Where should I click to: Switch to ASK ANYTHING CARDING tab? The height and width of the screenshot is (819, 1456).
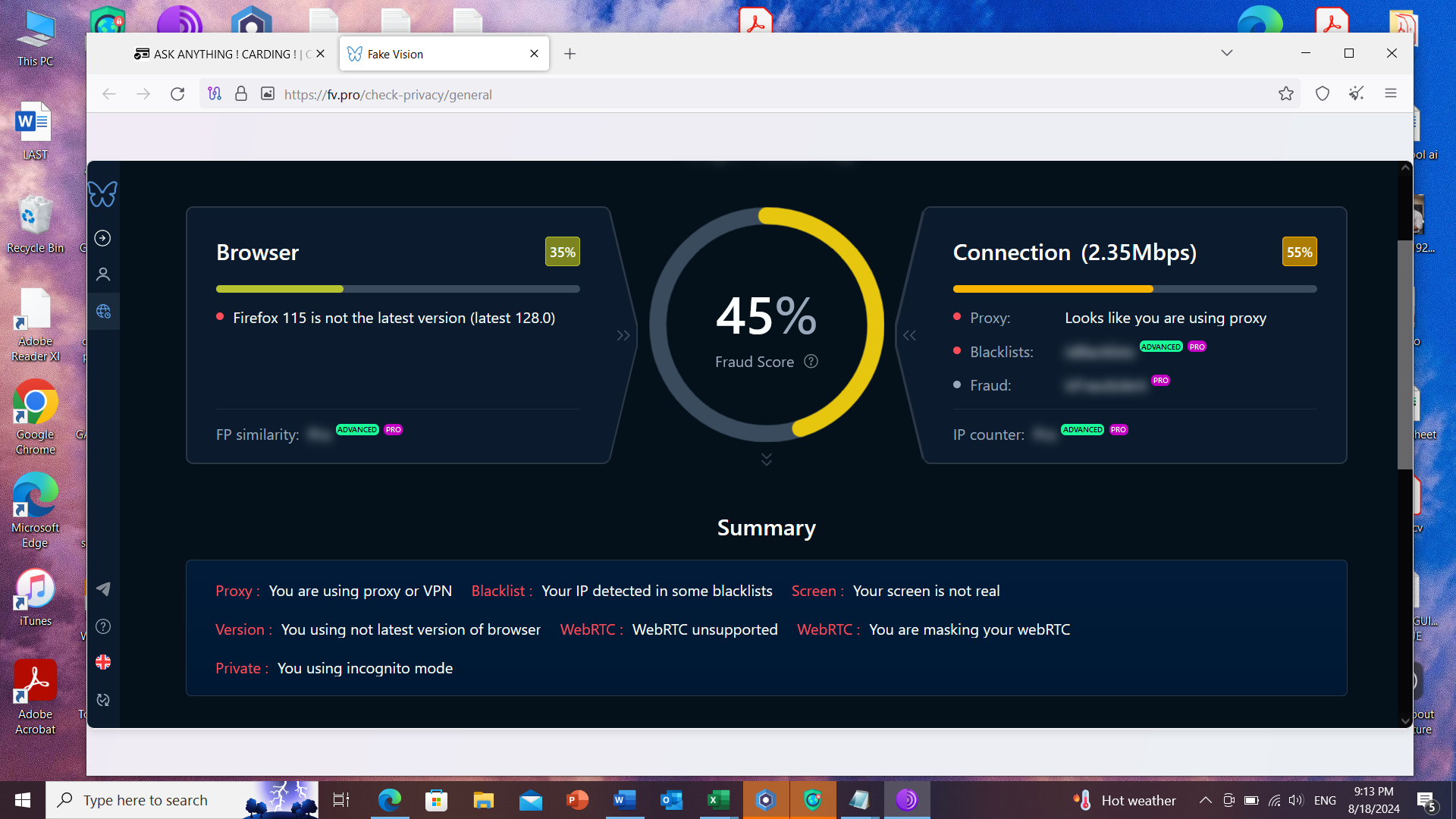(x=224, y=54)
